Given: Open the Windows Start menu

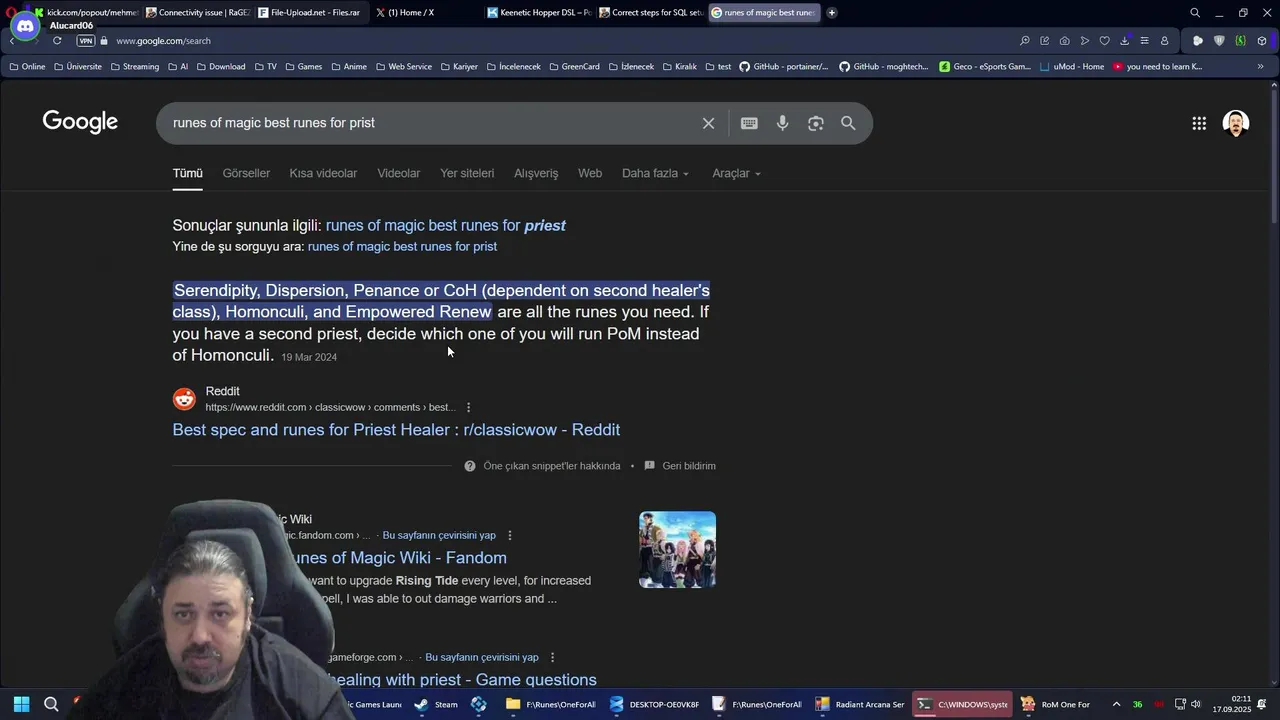Looking at the screenshot, I should click(x=21, y=704).
